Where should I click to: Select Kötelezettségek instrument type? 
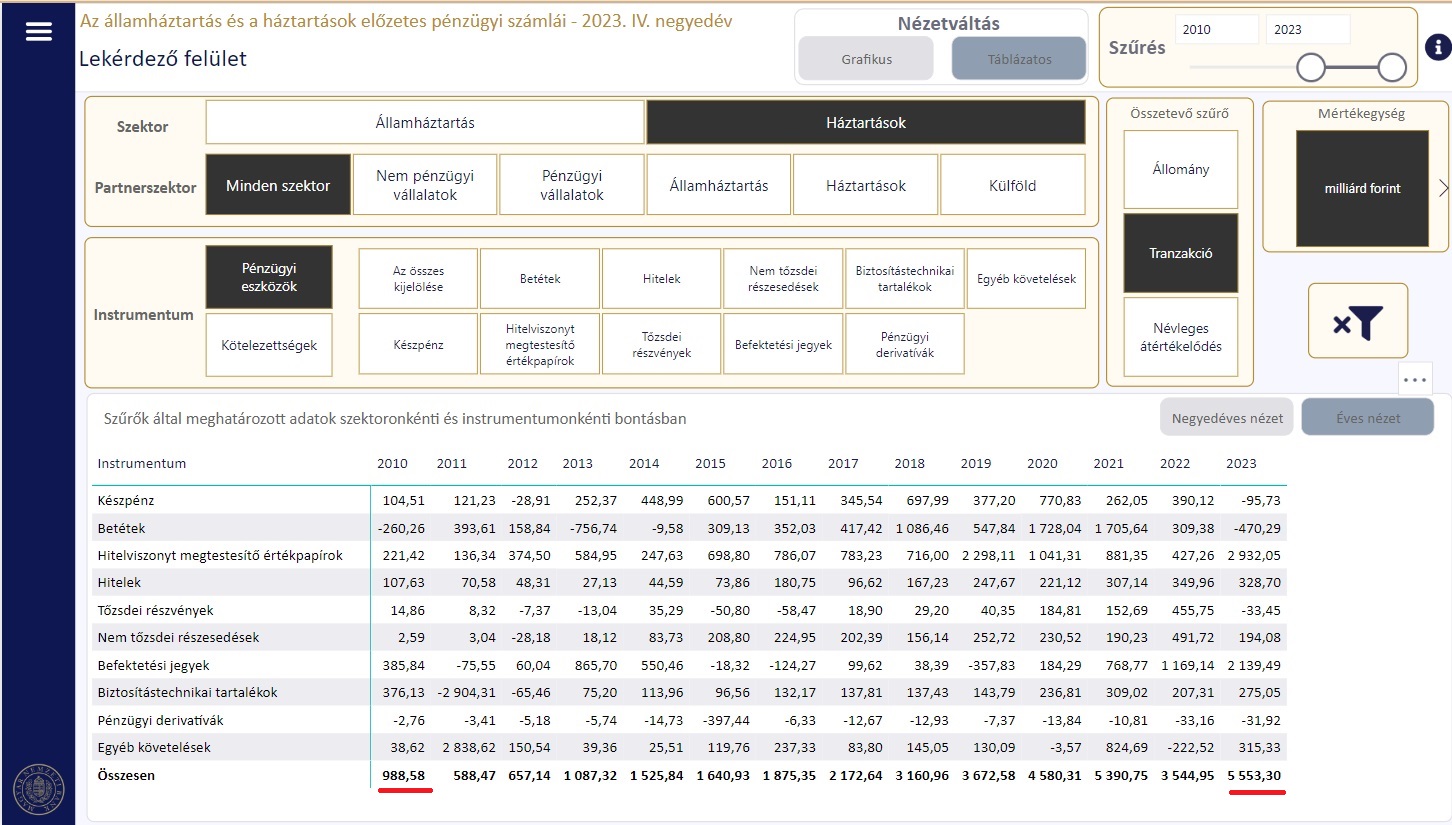click(269, 345)
